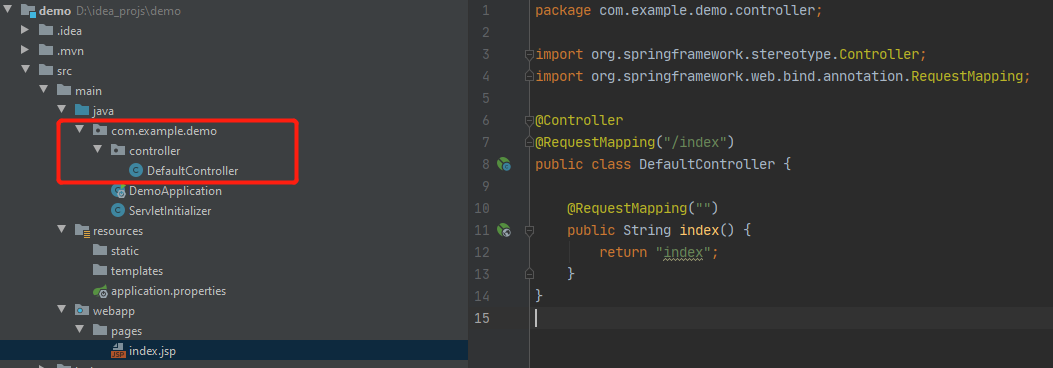This screenshot has width=1053, height=368.
Task: Click the @Controller annotation in editor
Action: [x=579, y=121]
